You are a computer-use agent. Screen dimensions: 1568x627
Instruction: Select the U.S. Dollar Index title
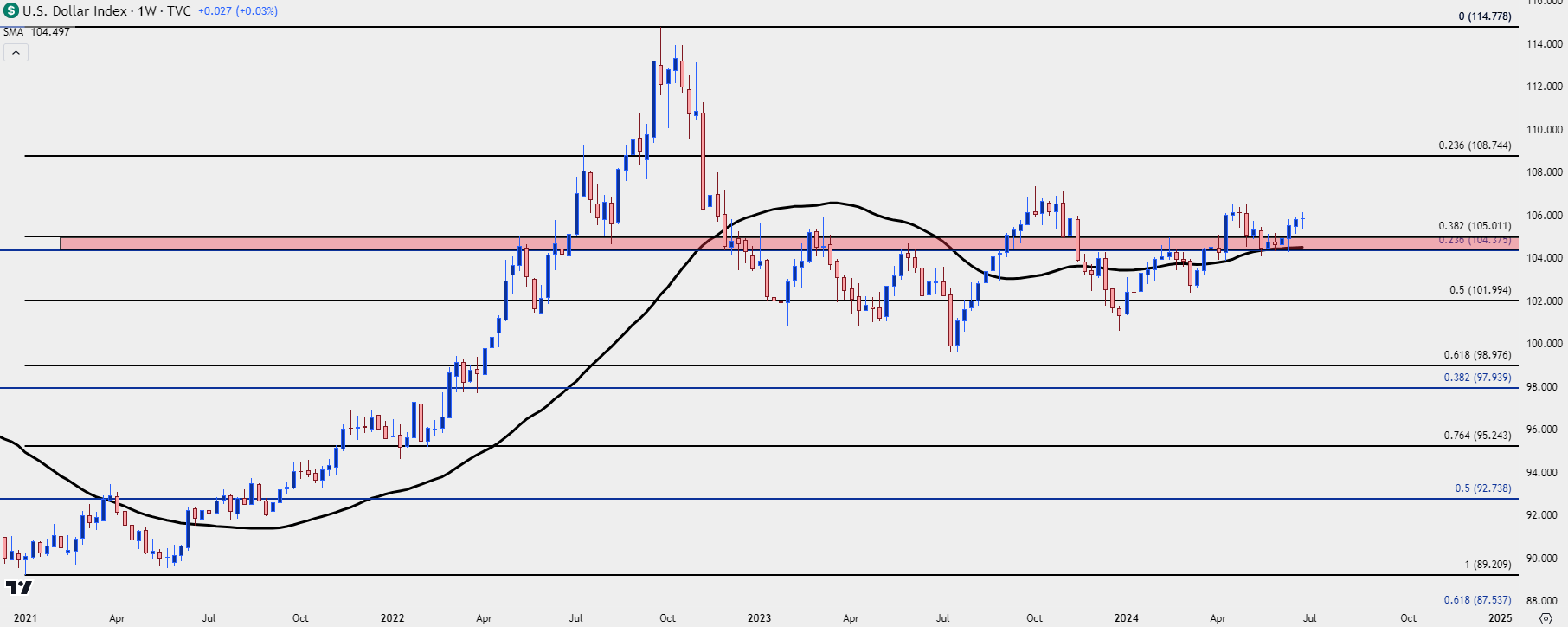pyautogui.click(x=75, y=11)
